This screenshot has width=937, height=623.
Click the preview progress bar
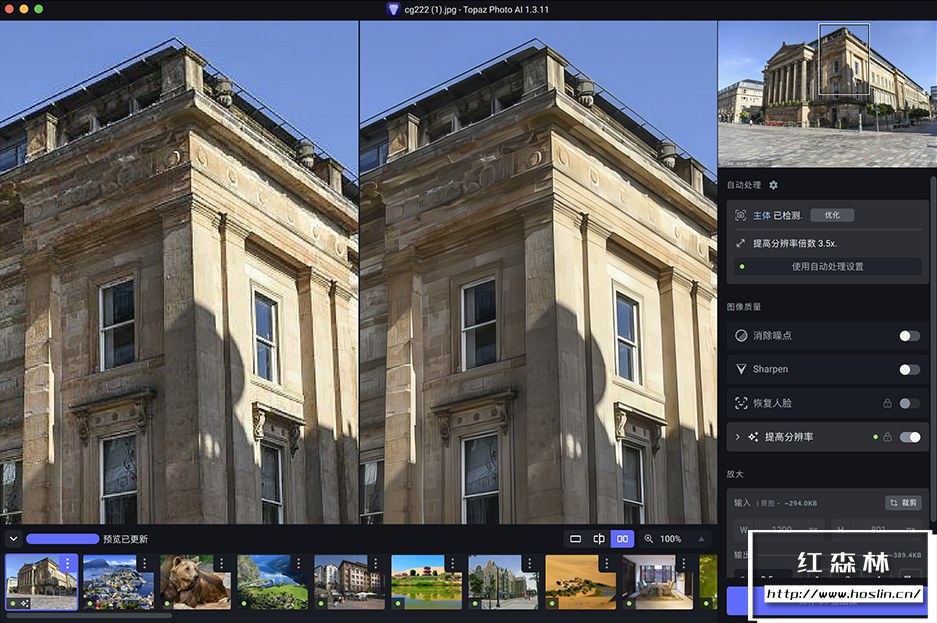click(x=63, y=539)
